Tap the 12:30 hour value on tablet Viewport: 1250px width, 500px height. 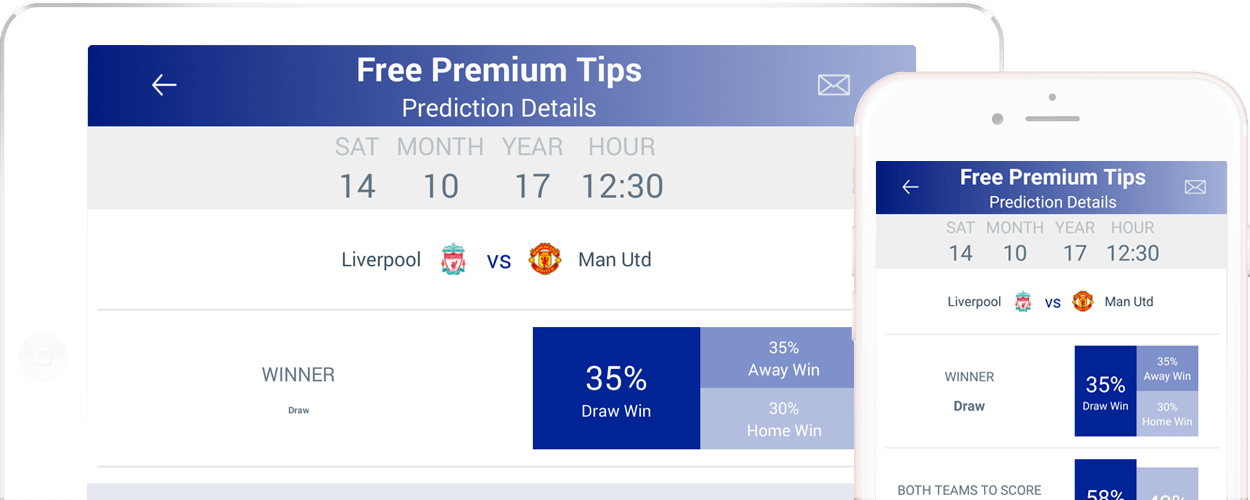click(x=622, y=186)
